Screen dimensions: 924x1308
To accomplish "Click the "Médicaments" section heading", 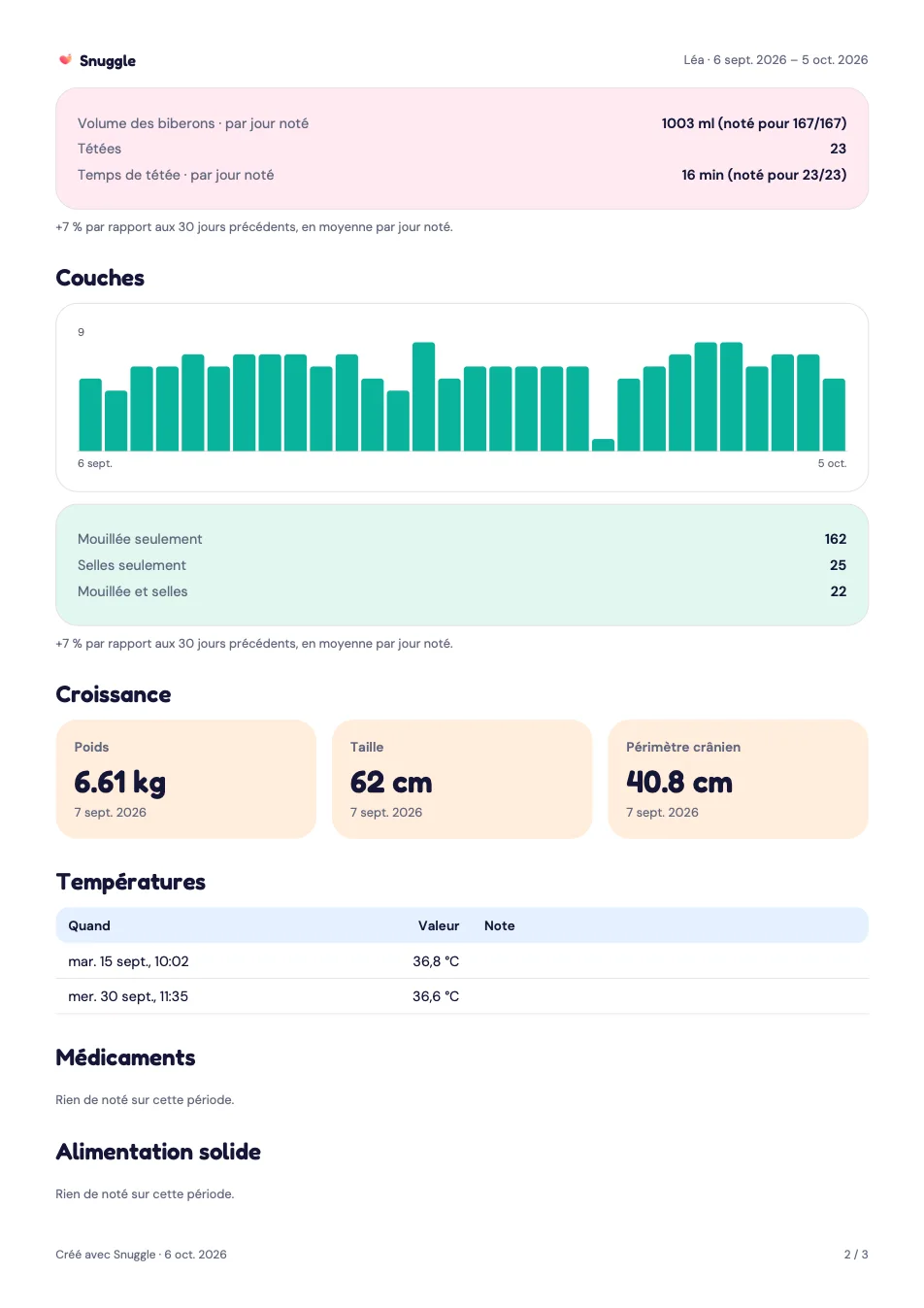I will point(125,1057).
